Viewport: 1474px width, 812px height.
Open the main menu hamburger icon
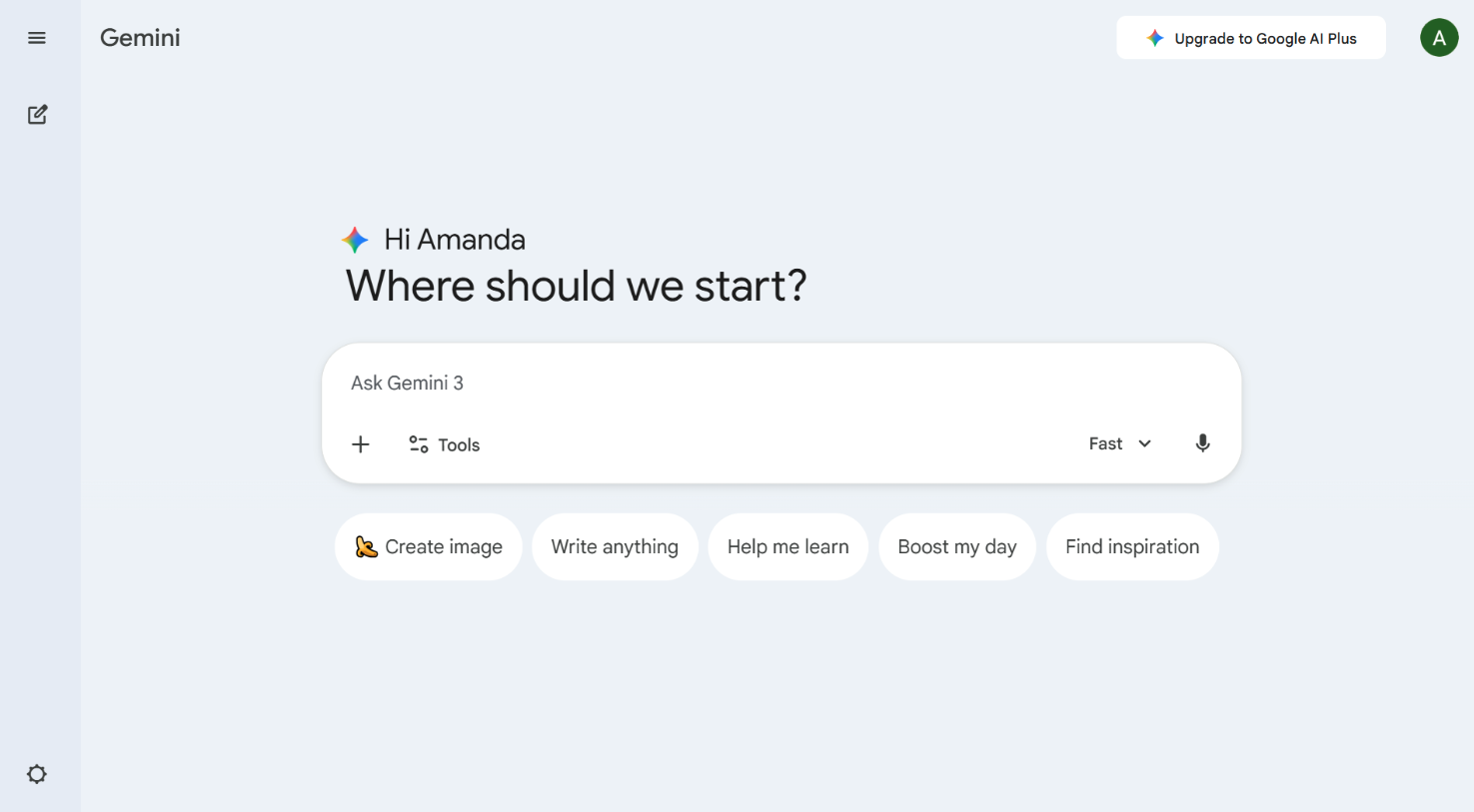coord(37,38)
